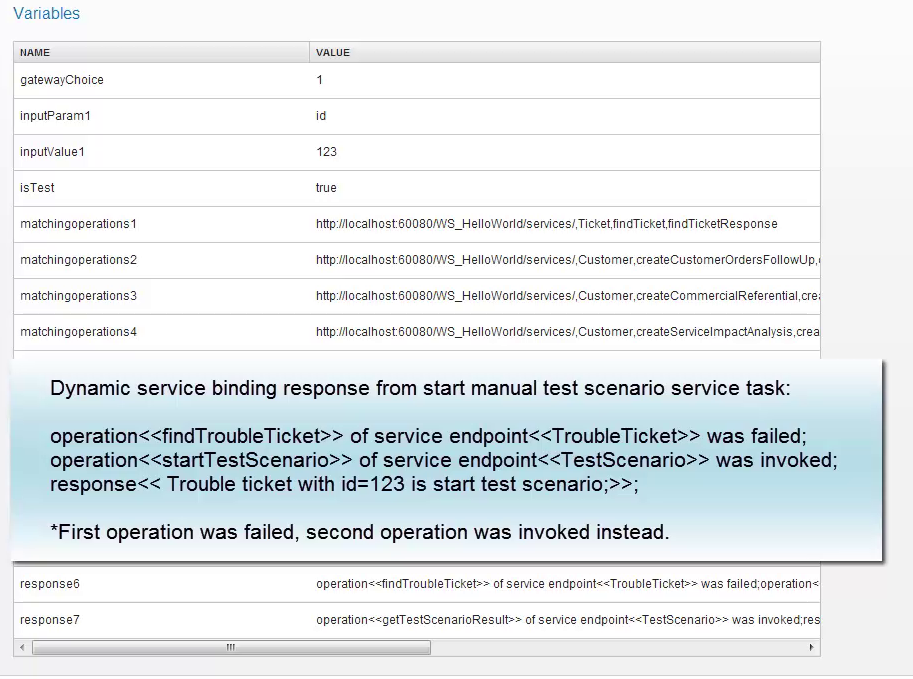Select the matchingoperations1 variable name
The width and height of the screenshot is (913, 679).
pos(79,224)
